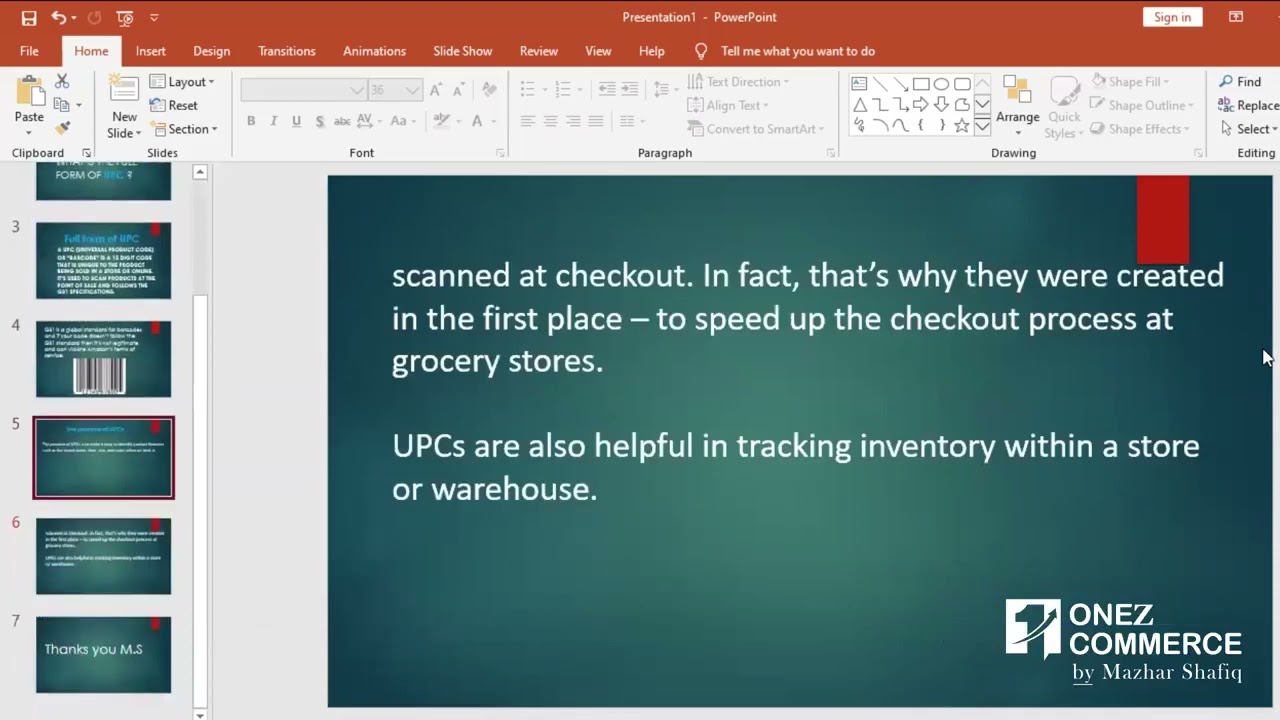Image resolution: width=1280 pixels, height=720 pixels.
Task: Switch to the Transitions tab
Action: 287,51
